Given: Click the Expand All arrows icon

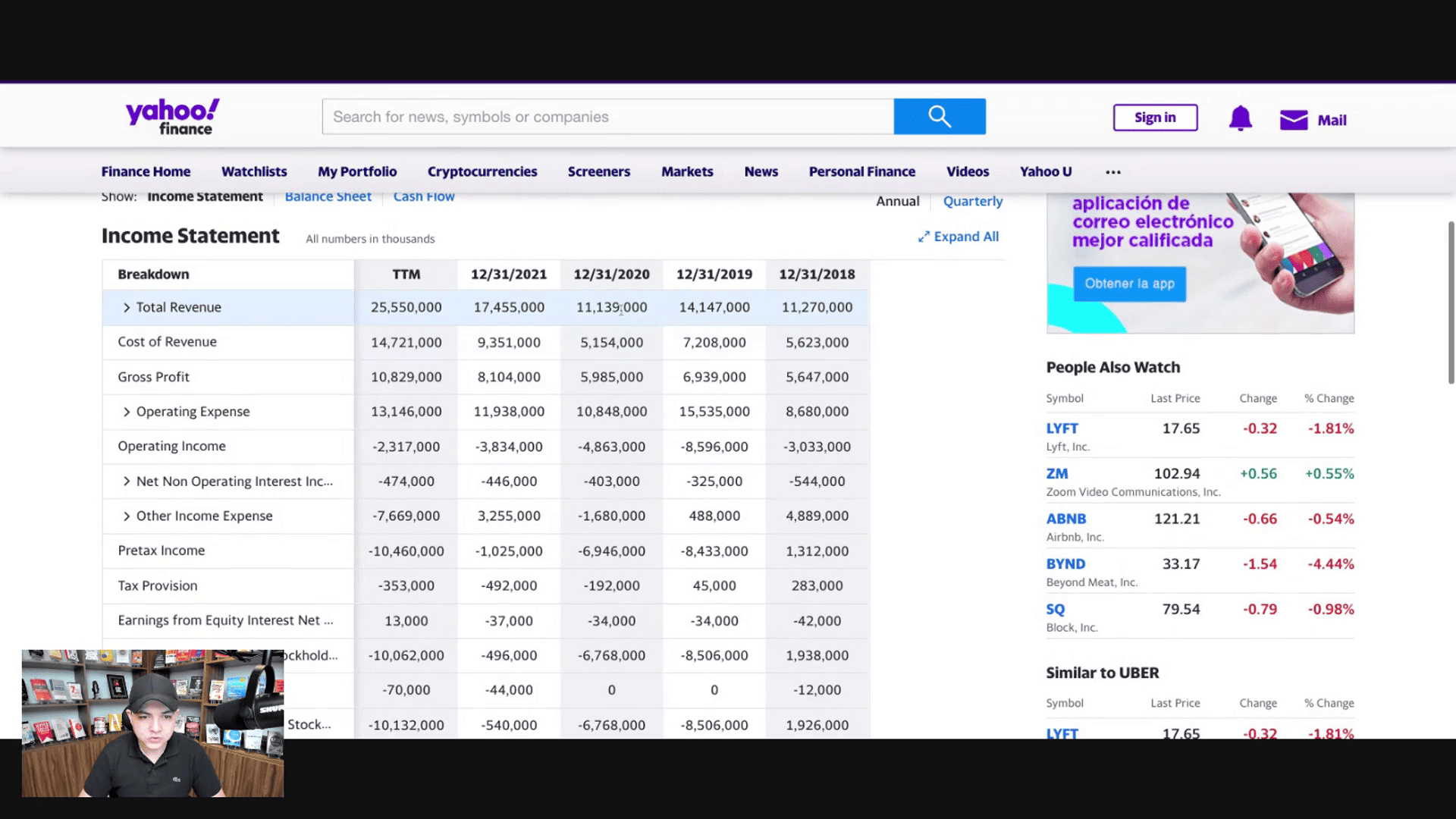Looking at the screenshot, I should (x=923, y=237).
